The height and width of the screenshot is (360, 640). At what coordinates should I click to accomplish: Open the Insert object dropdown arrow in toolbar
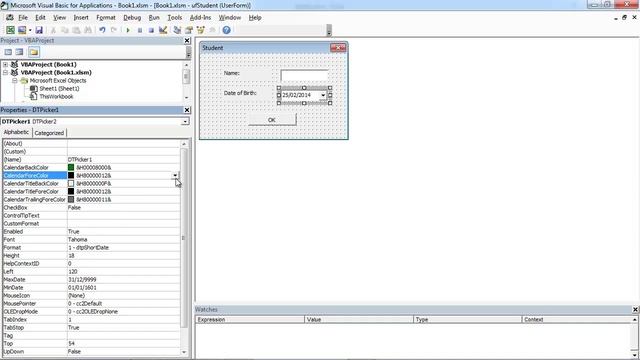point(30,30)
